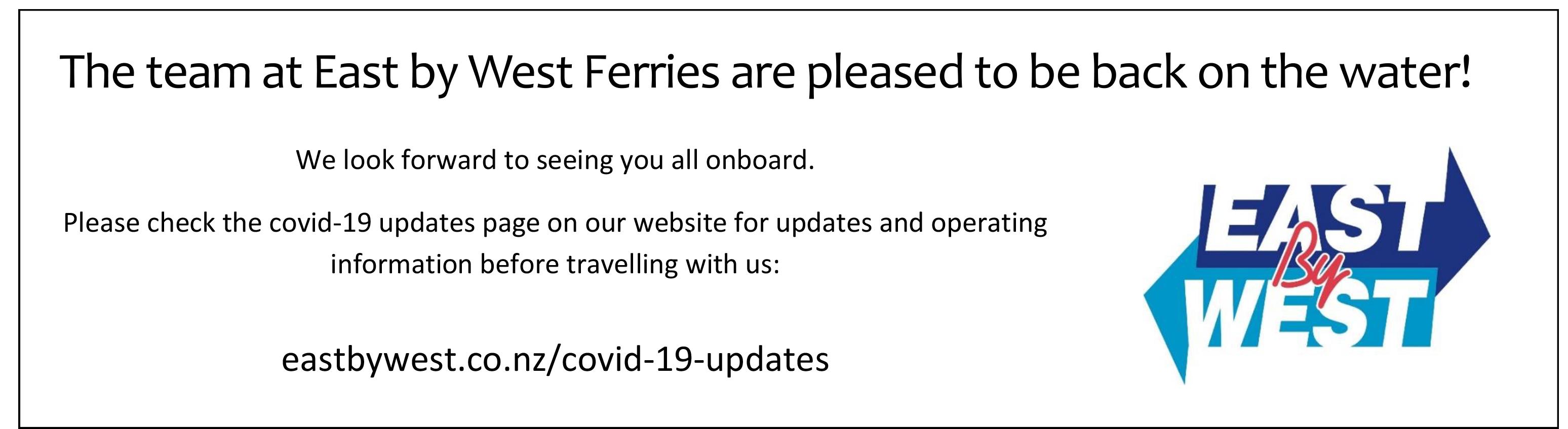Click the East by West logo
This screenshot has width=1568, height=429.
(x=1317, y=266)
